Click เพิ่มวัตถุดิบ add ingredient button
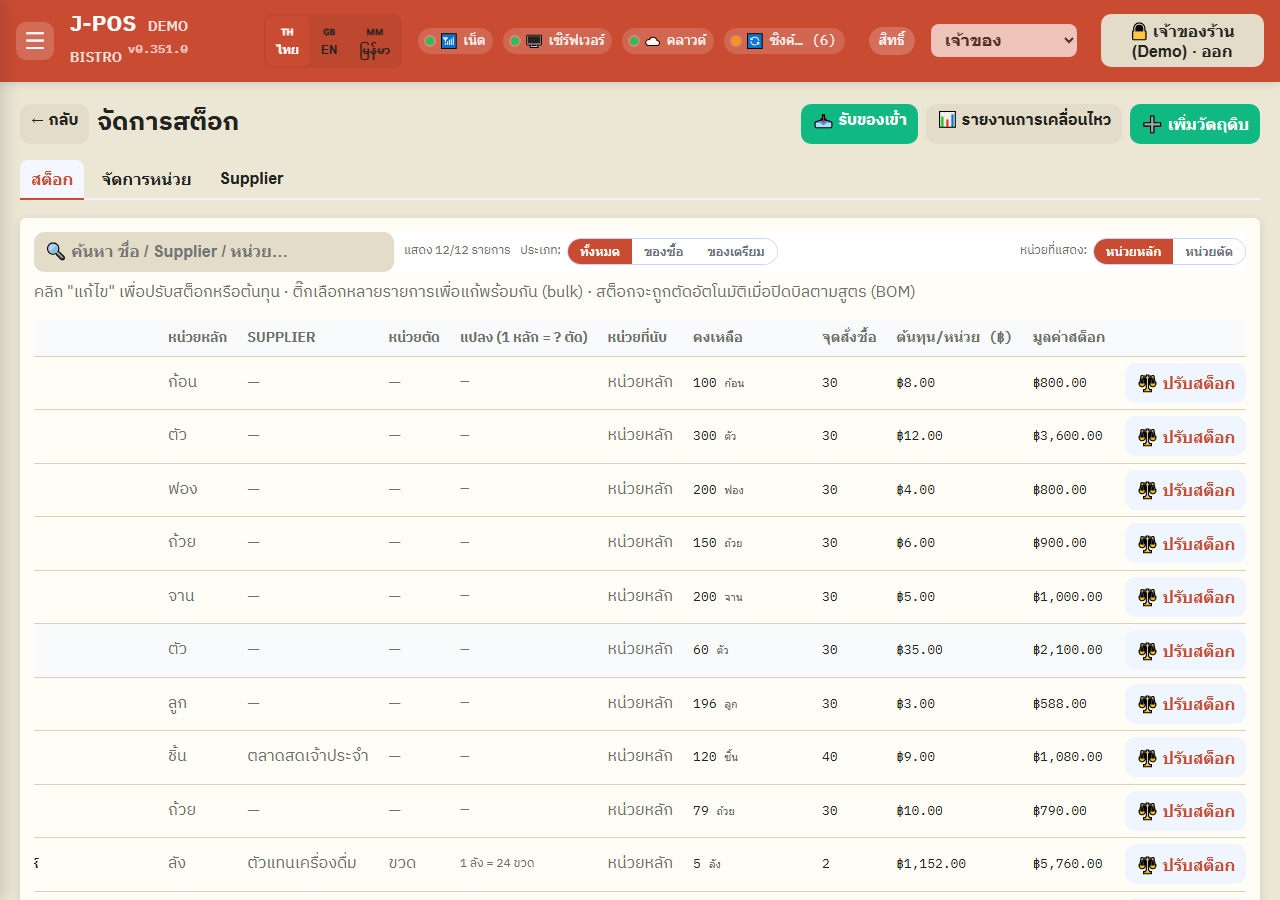This screenshot has width=1280, height=900. click(x=1195, y=124)
